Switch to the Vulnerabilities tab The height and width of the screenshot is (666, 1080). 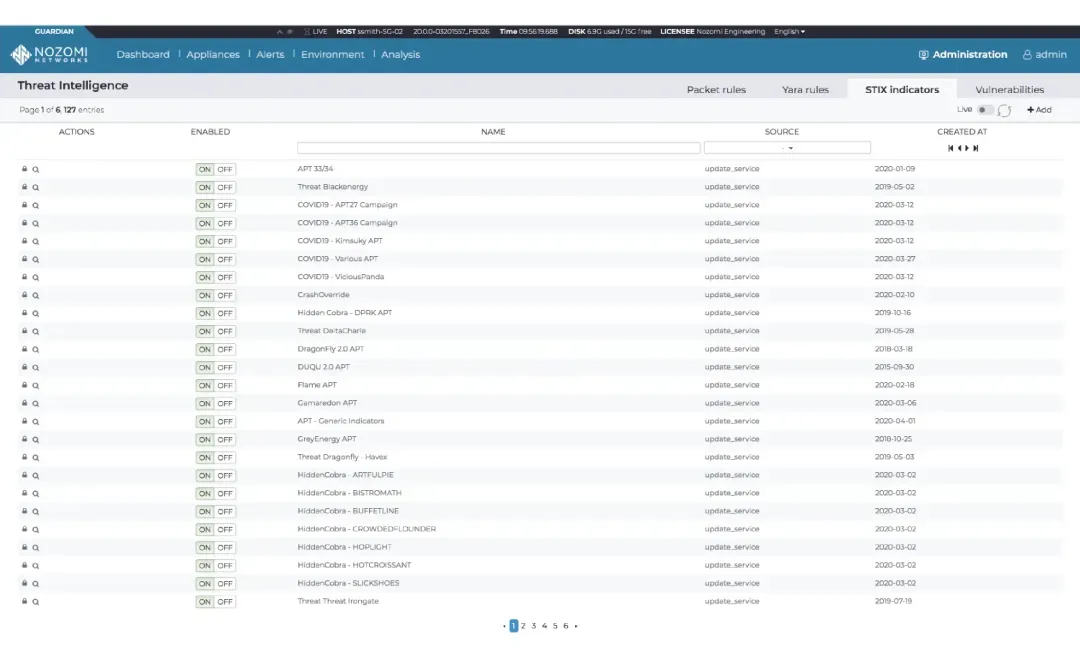(1009, 89)
